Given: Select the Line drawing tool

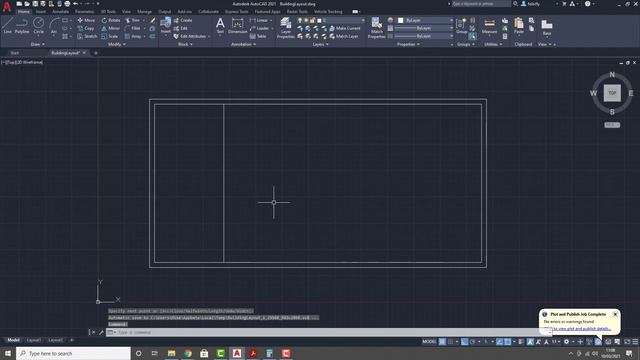Looking at the screenshot, I should [x=7, y=25].
